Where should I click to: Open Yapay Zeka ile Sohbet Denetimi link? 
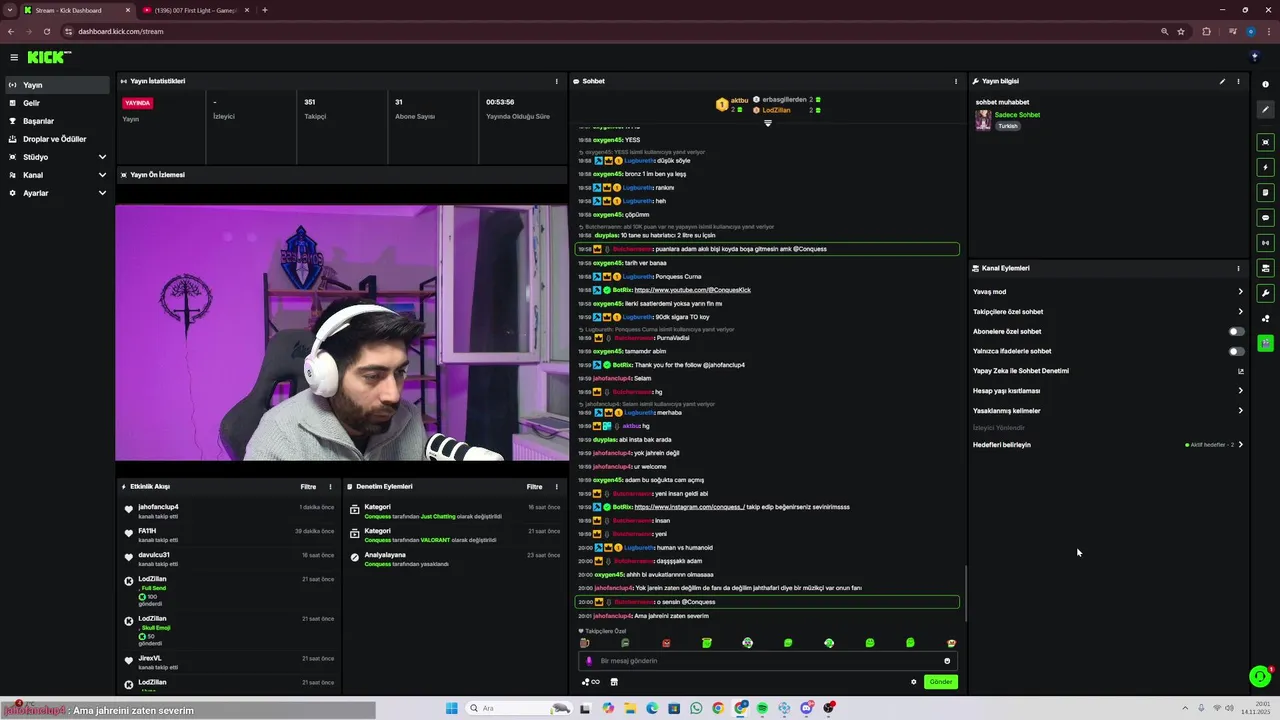tap(1108, 371)
